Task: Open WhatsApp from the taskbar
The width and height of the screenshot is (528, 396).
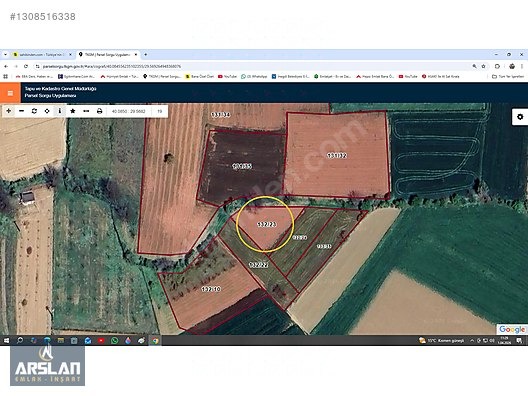Action: (x=114, y=340)
